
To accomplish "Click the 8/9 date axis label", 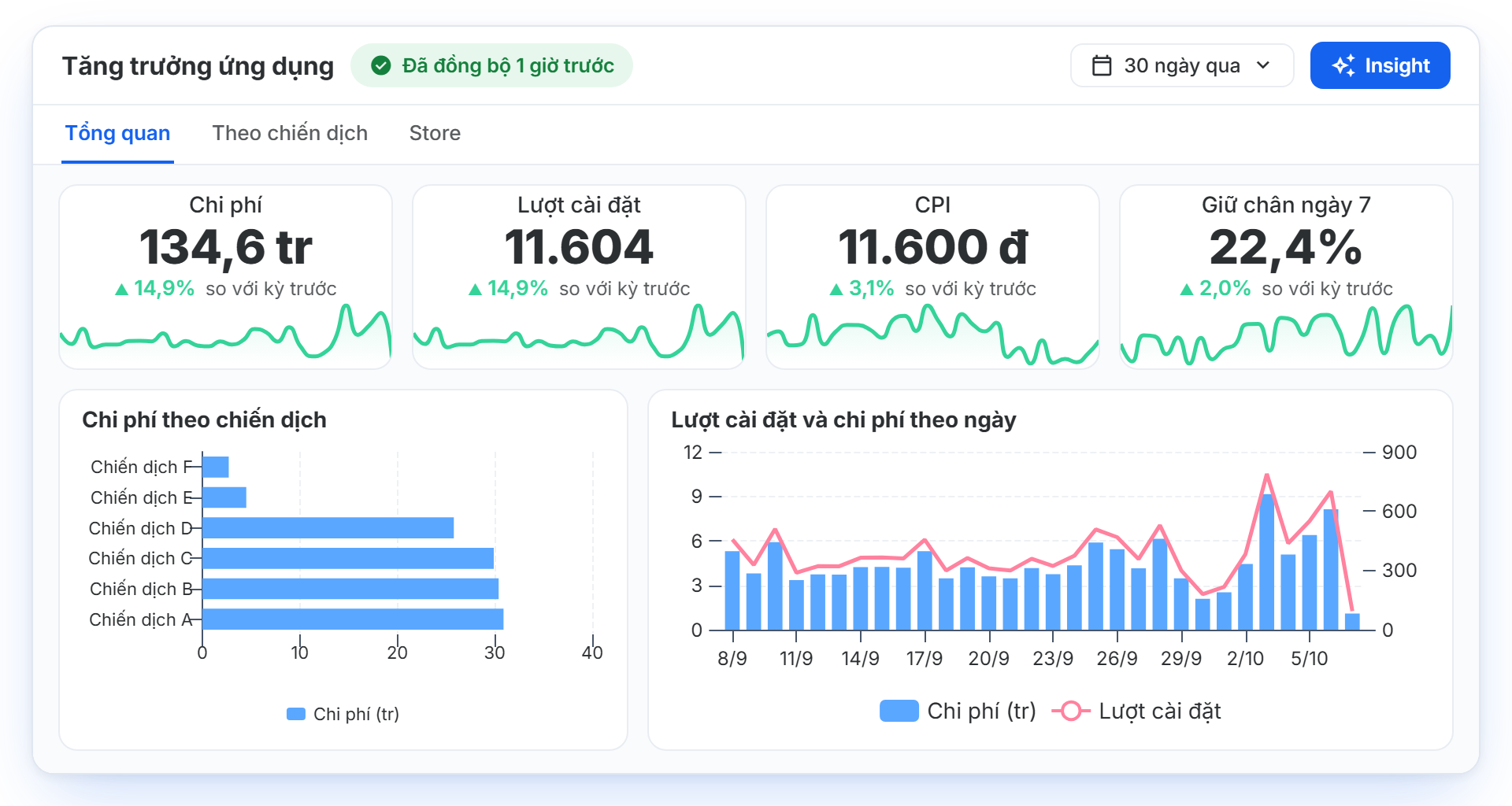I will 732,659.
